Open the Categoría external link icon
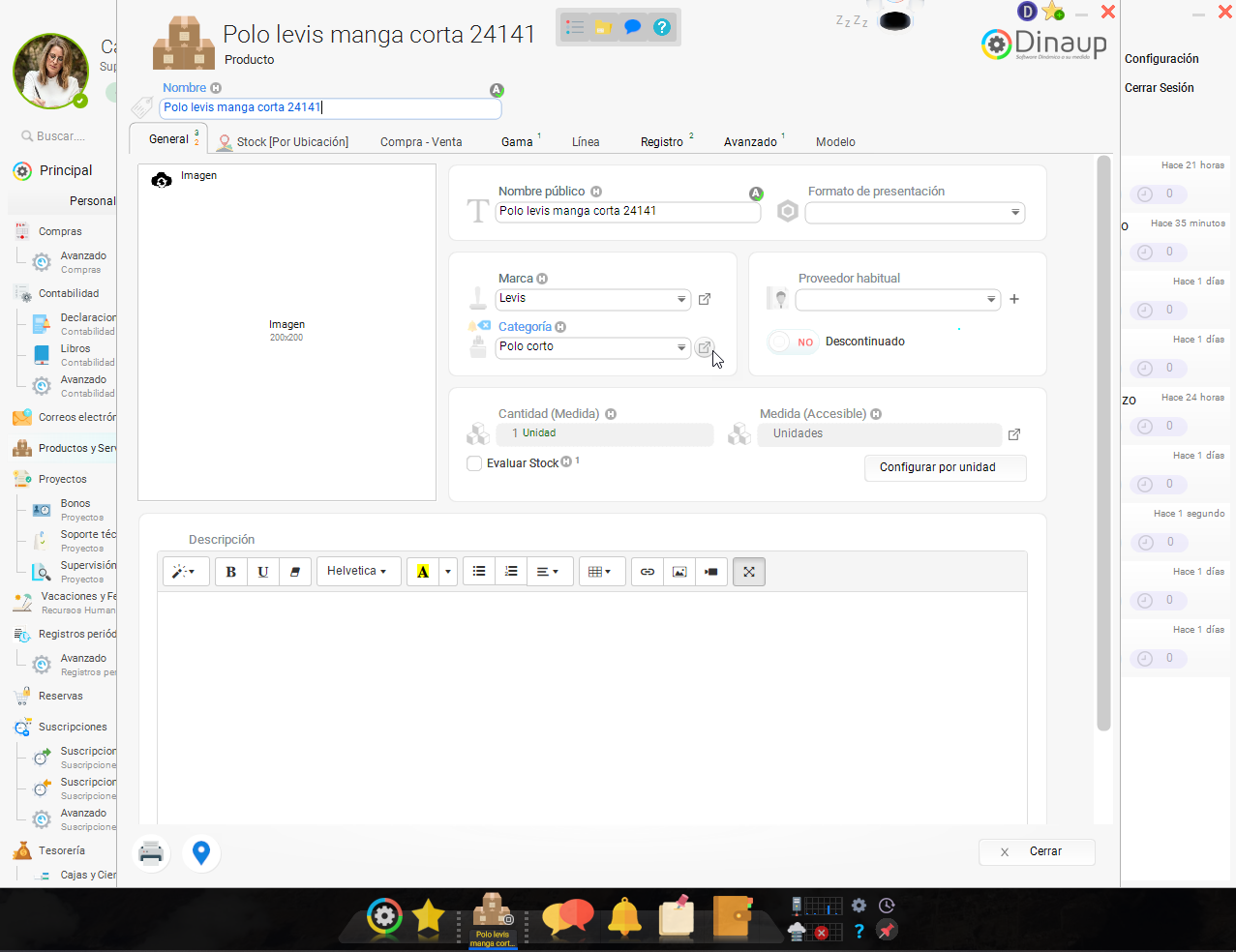The image size is (1236, 952). (705, 347)
